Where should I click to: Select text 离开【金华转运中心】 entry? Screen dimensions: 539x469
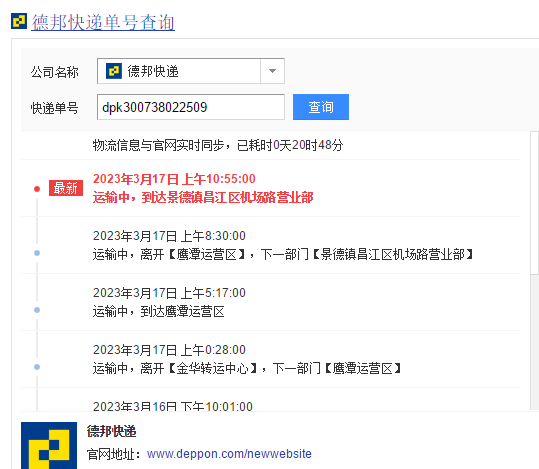(x=247, y=369)
